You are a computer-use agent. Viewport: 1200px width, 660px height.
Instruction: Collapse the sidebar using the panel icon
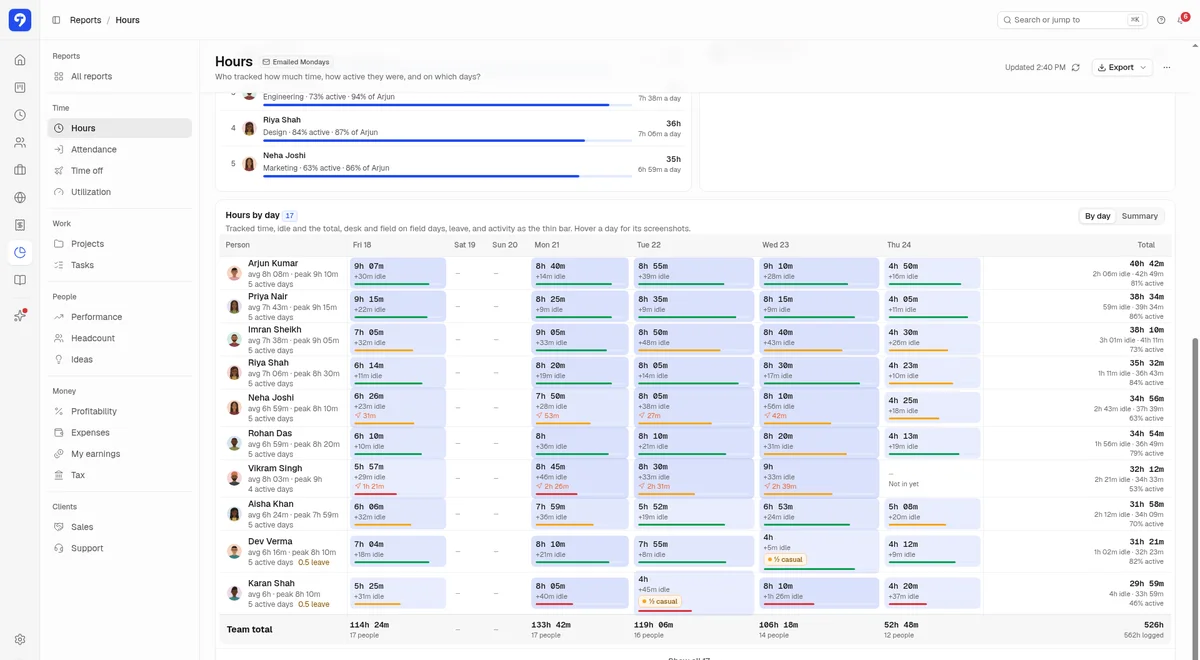pos(56,20)
